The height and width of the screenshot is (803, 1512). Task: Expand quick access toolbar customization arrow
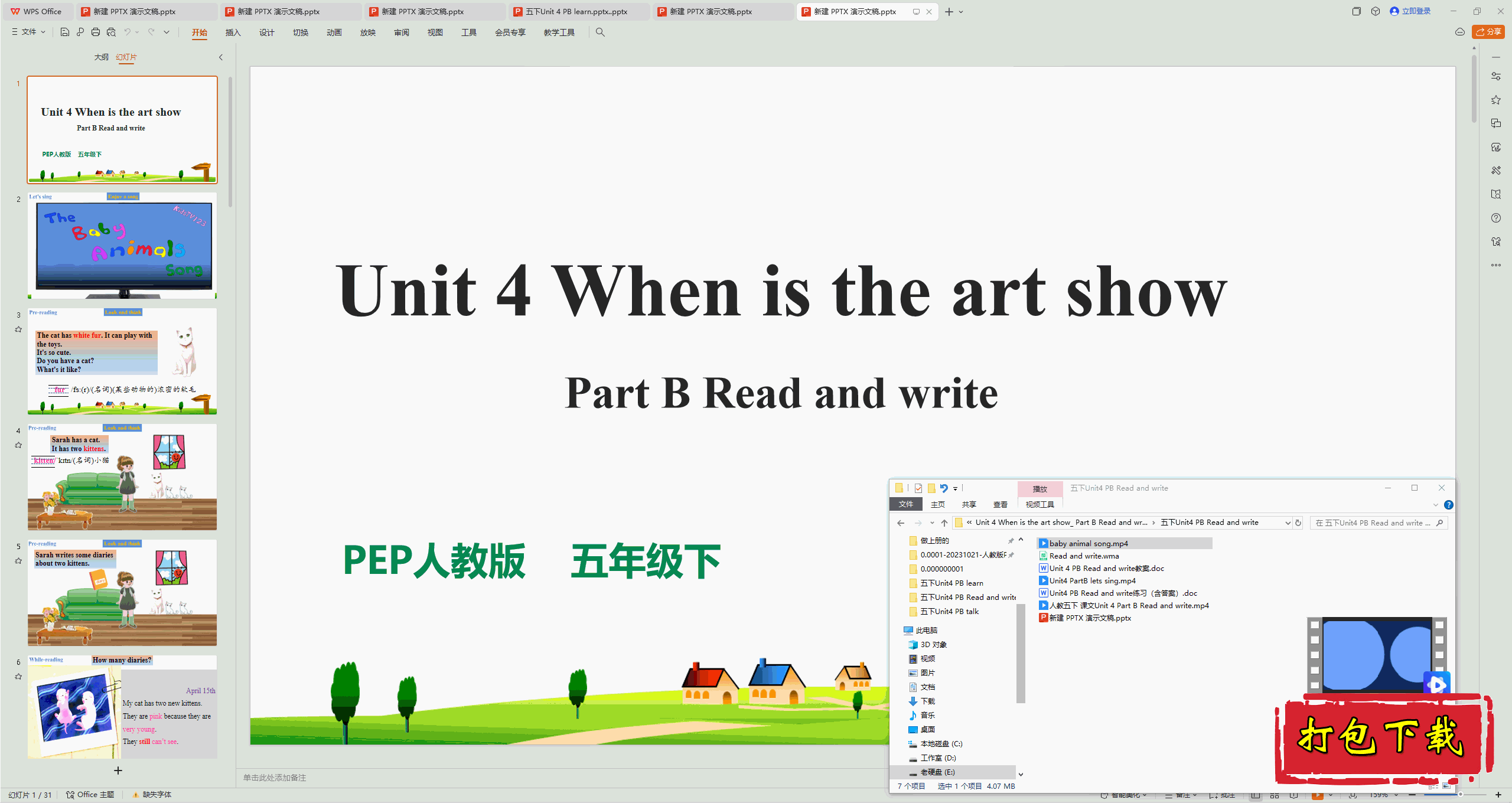coord(167,32)
